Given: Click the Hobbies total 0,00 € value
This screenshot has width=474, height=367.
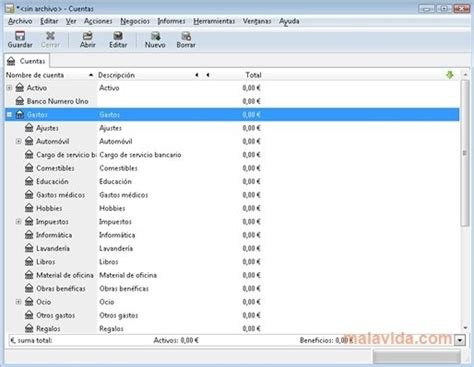Looking at the screenshot, I should click(x=251, y=208).
